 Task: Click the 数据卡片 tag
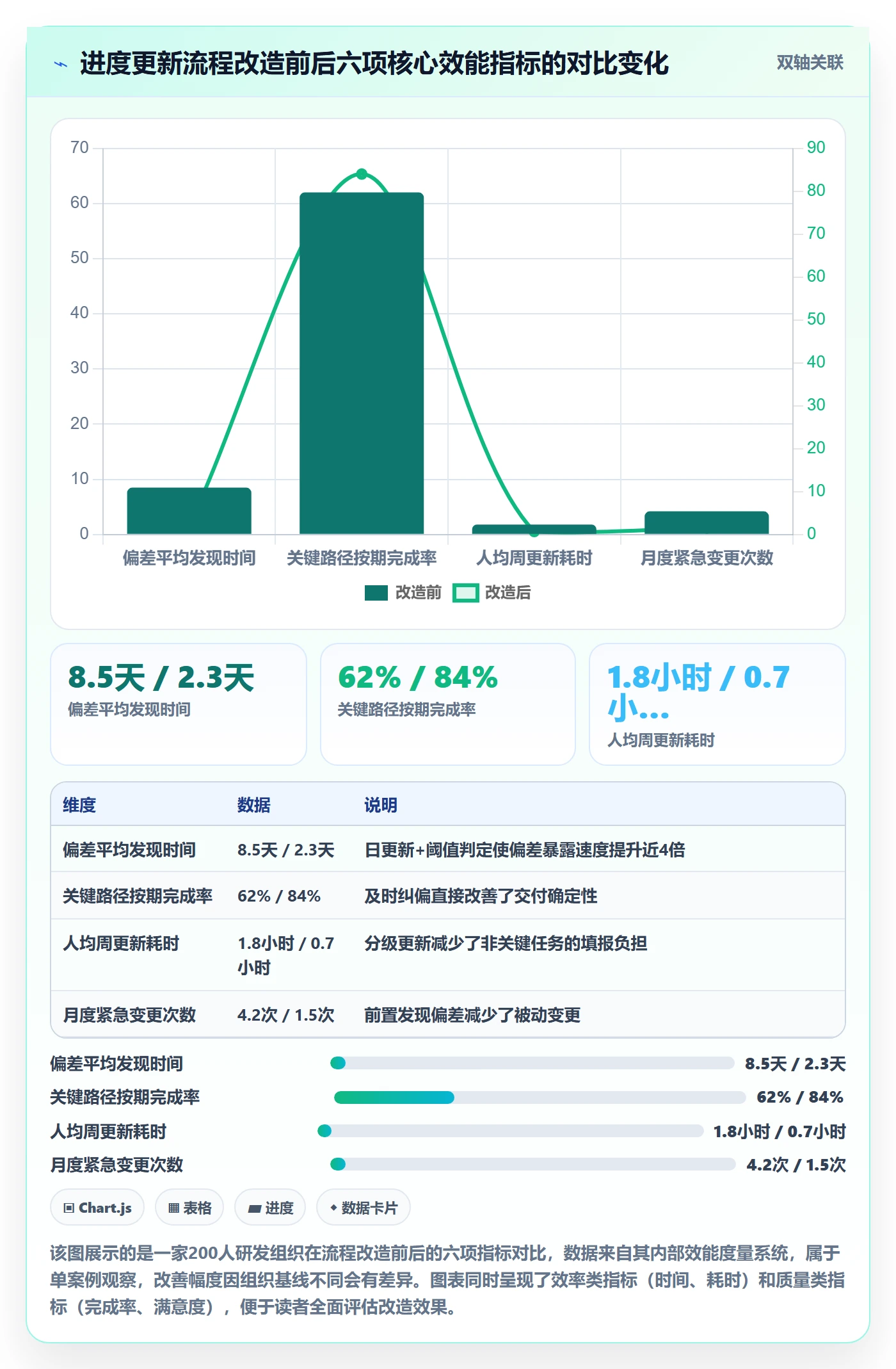364,1208
